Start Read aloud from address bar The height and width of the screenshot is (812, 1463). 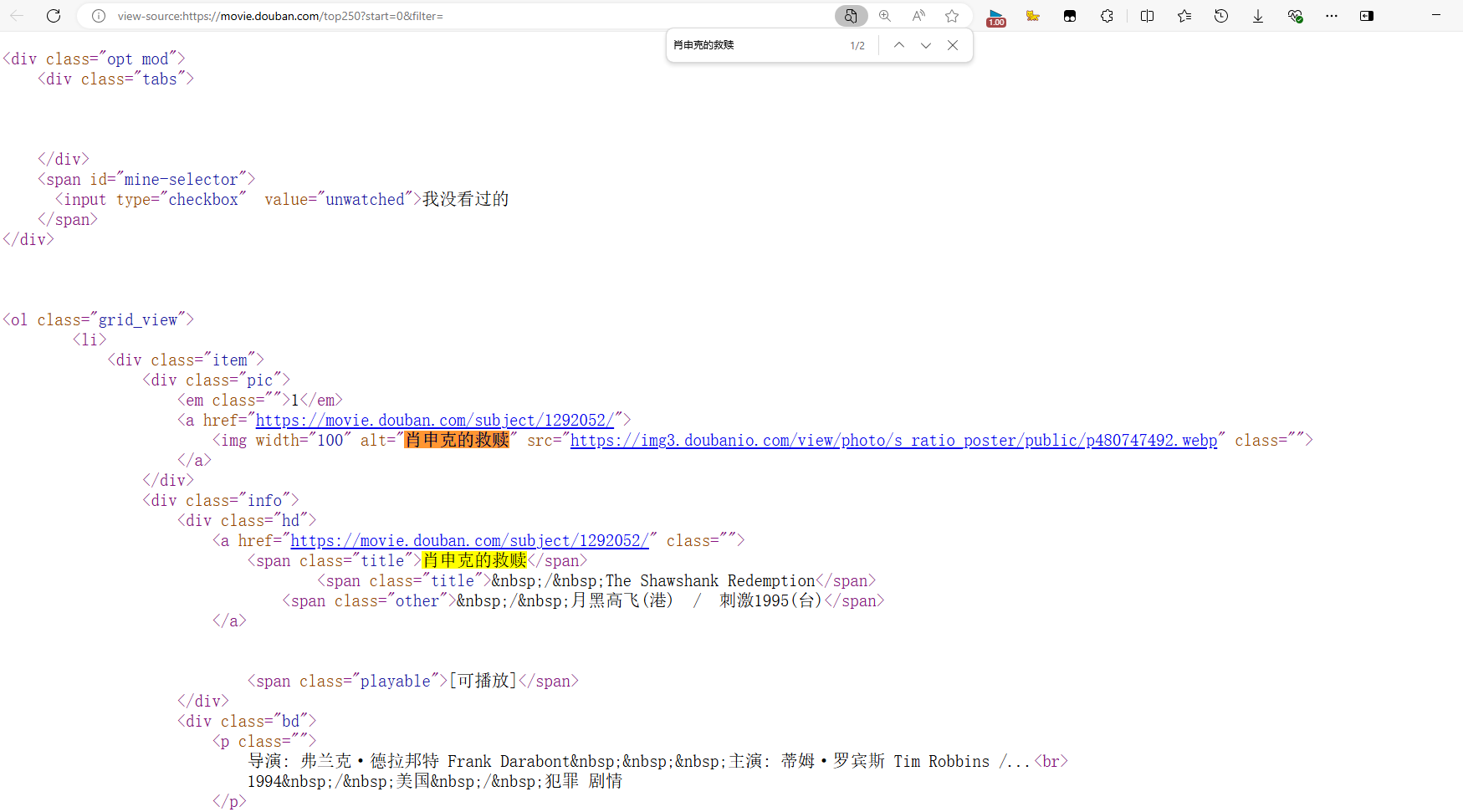tap(918, 16)
